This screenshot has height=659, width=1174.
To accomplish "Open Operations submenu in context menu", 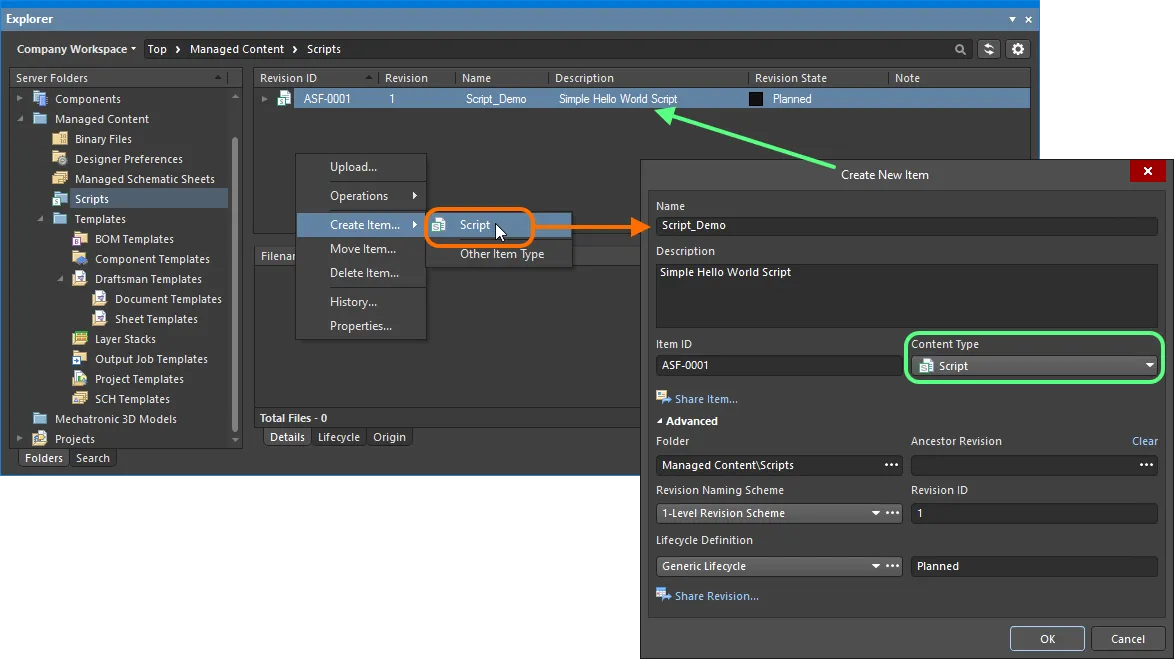I will [x=362, y=195].
